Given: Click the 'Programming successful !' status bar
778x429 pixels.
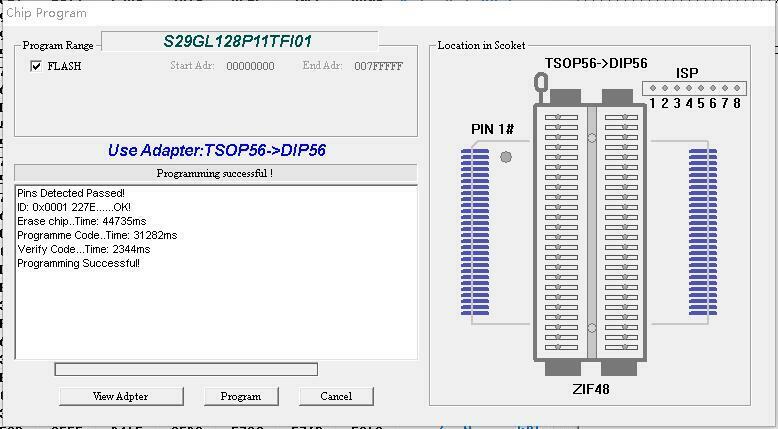Looking at the screenshot, I should point(215,173).
